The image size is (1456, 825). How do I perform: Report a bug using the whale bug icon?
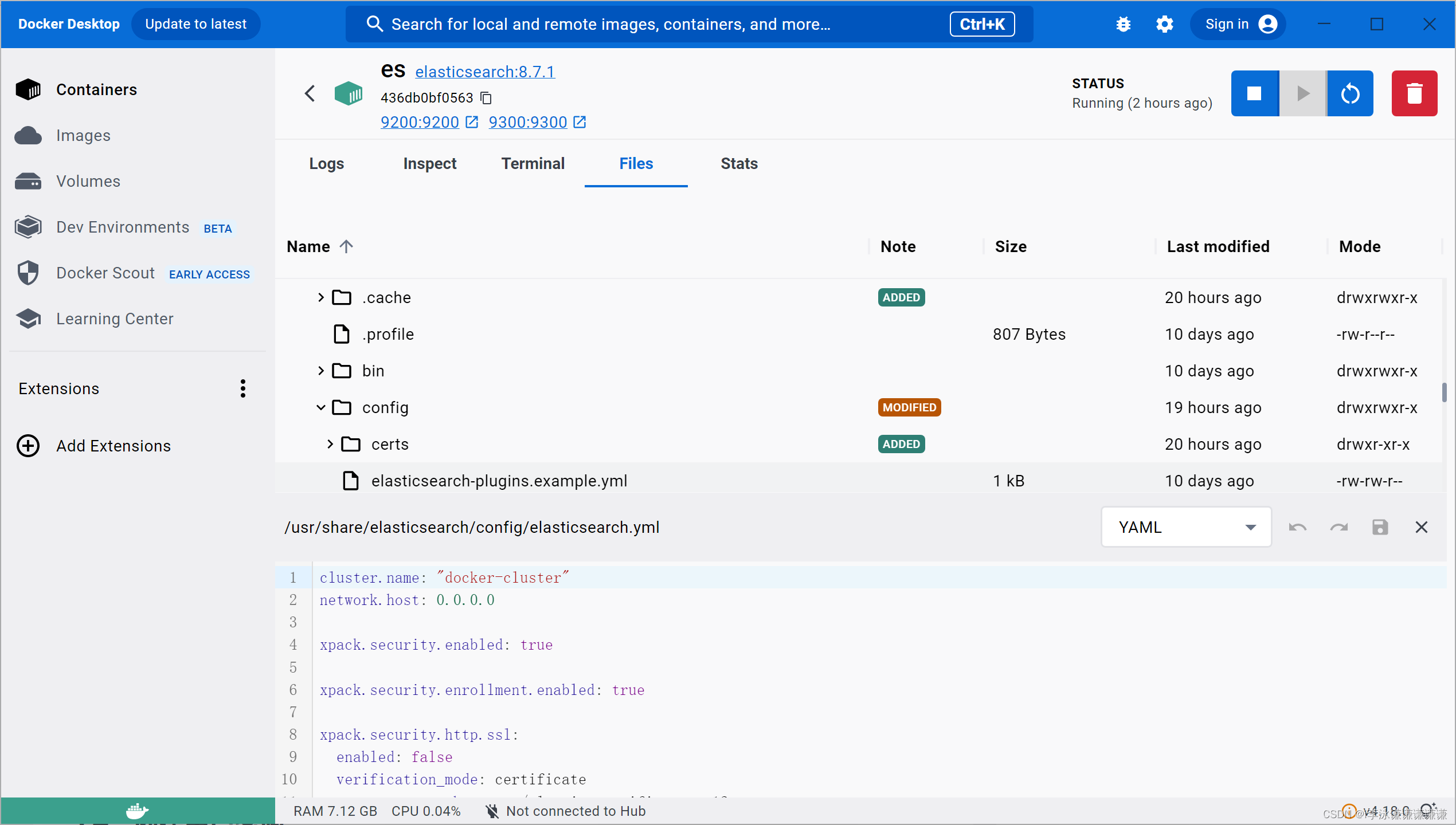tap(1123, 24)
